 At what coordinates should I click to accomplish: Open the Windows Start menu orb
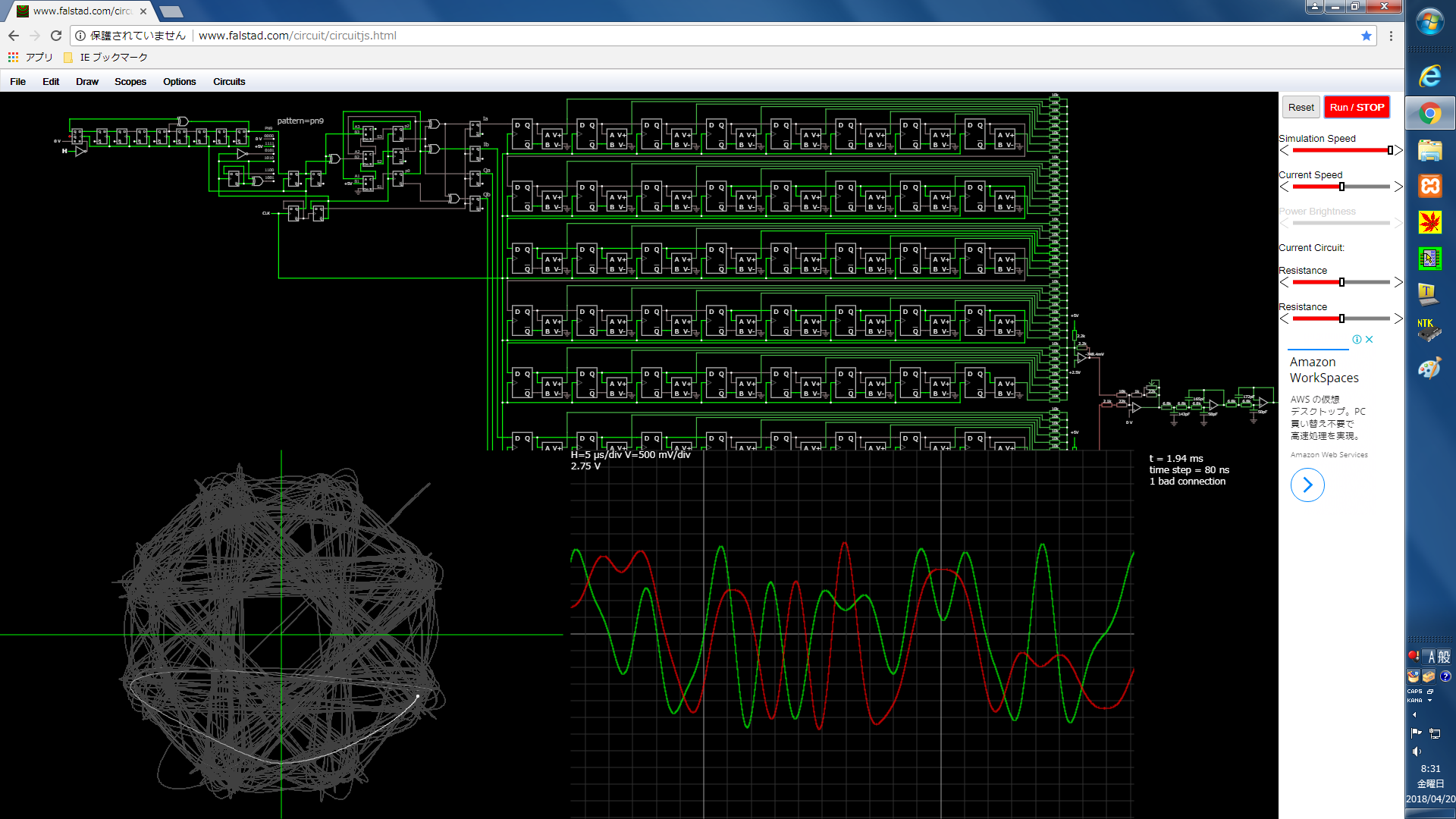[1430, 23]
